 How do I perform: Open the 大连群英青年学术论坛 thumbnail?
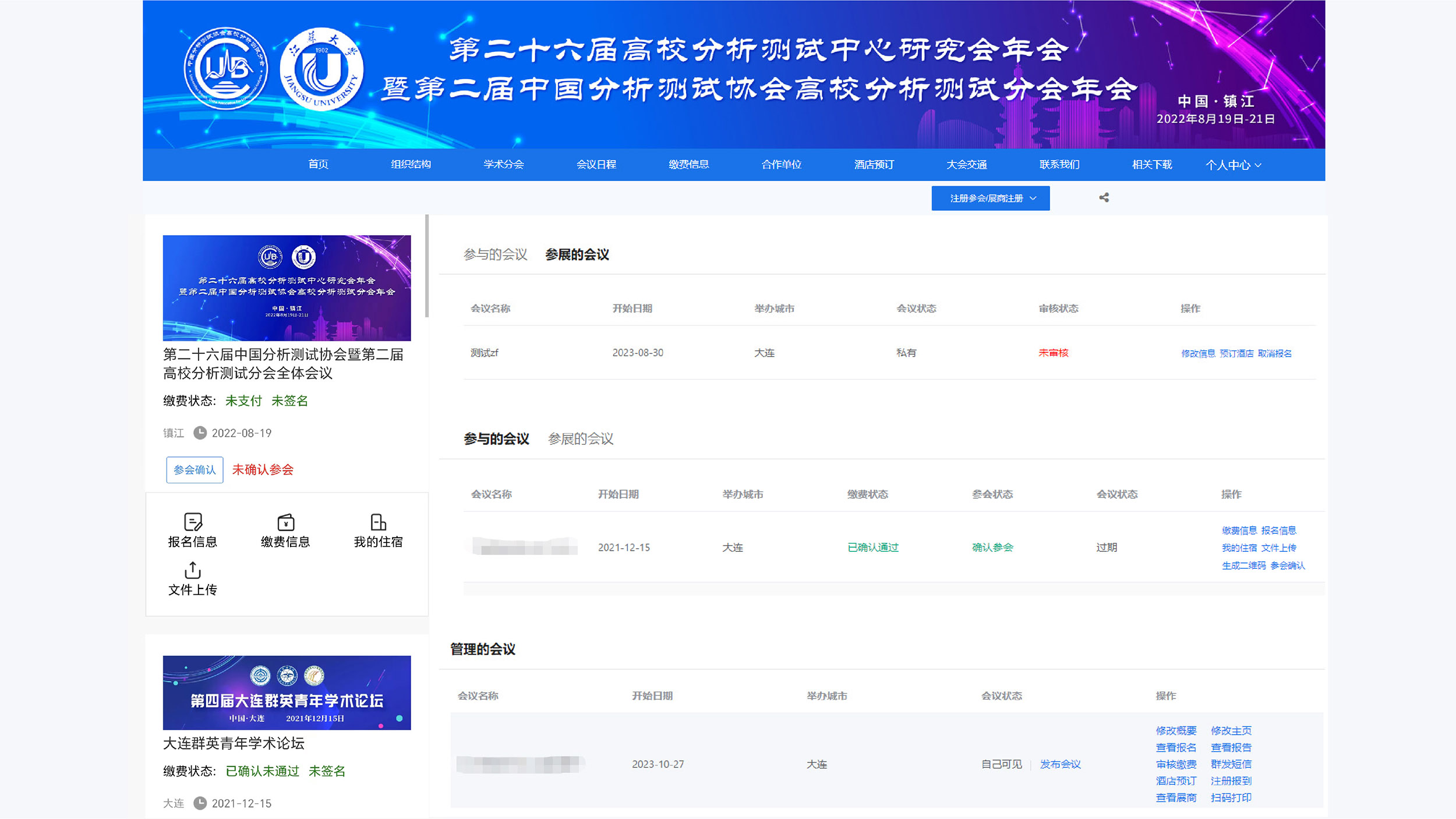[287, 693]
